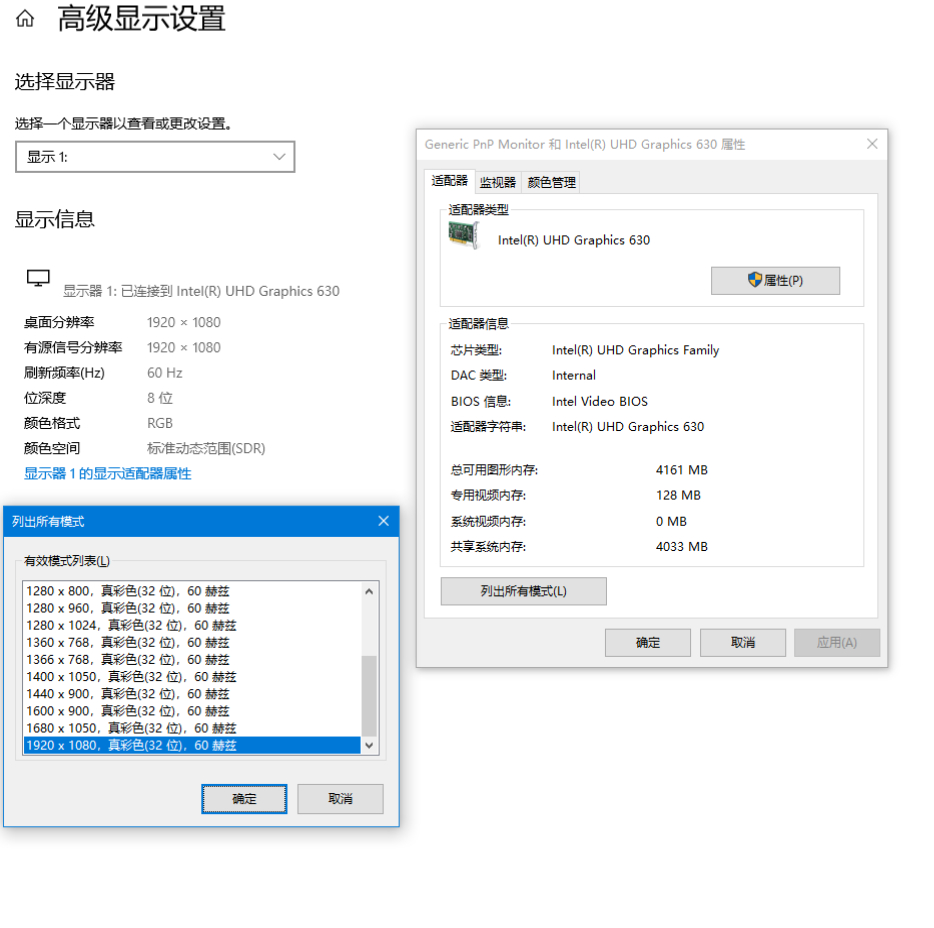Click the Internal DAC type value
Viewport: 934px width, 928px height.
pos(574,375)
